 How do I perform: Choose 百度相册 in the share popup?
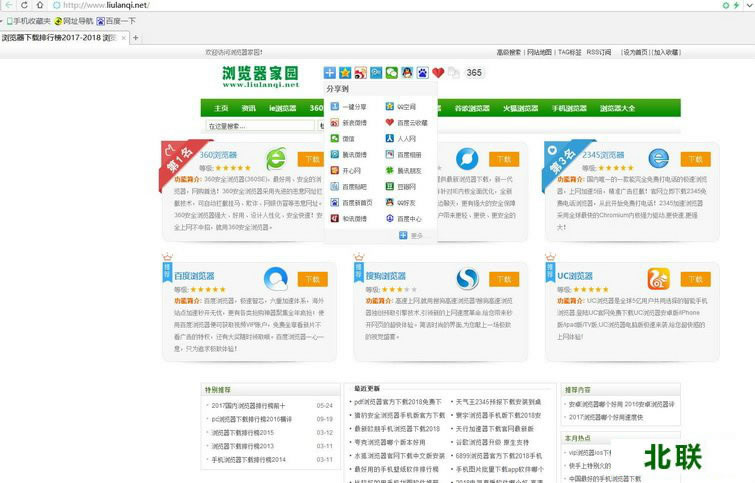tap(404, 155)
